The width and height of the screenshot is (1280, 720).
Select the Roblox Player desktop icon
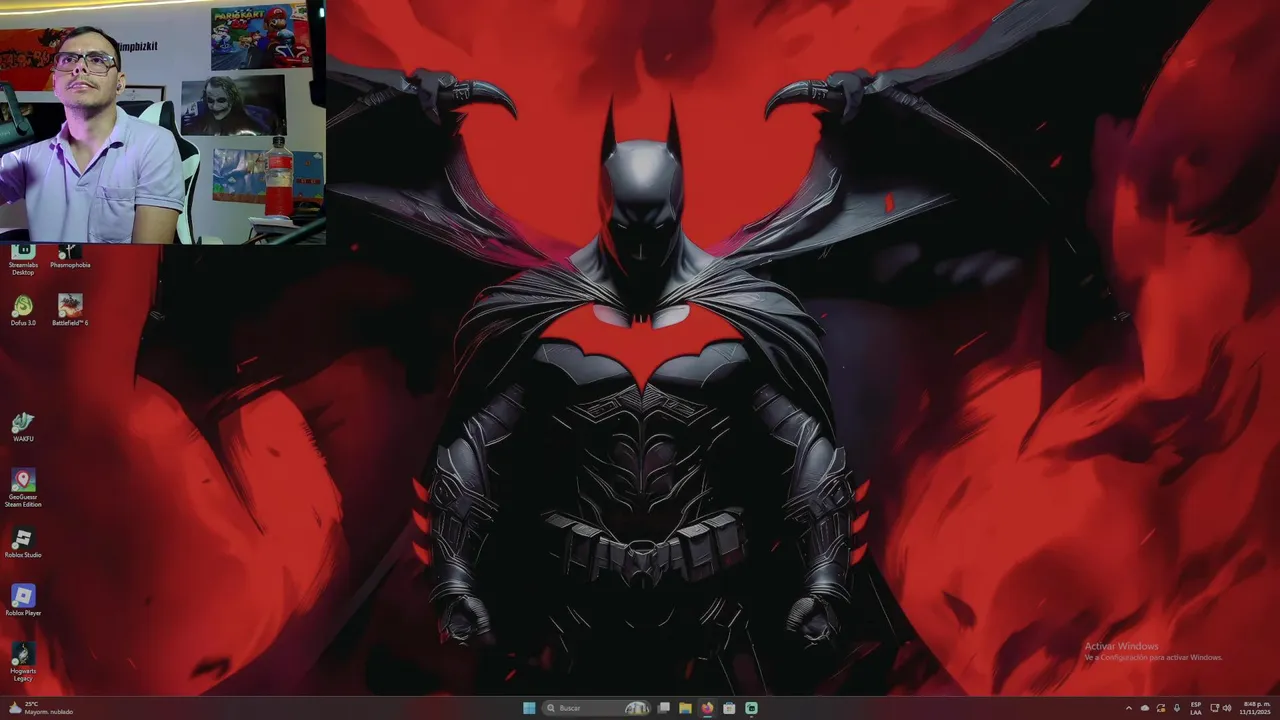click(x=23, y=601)
